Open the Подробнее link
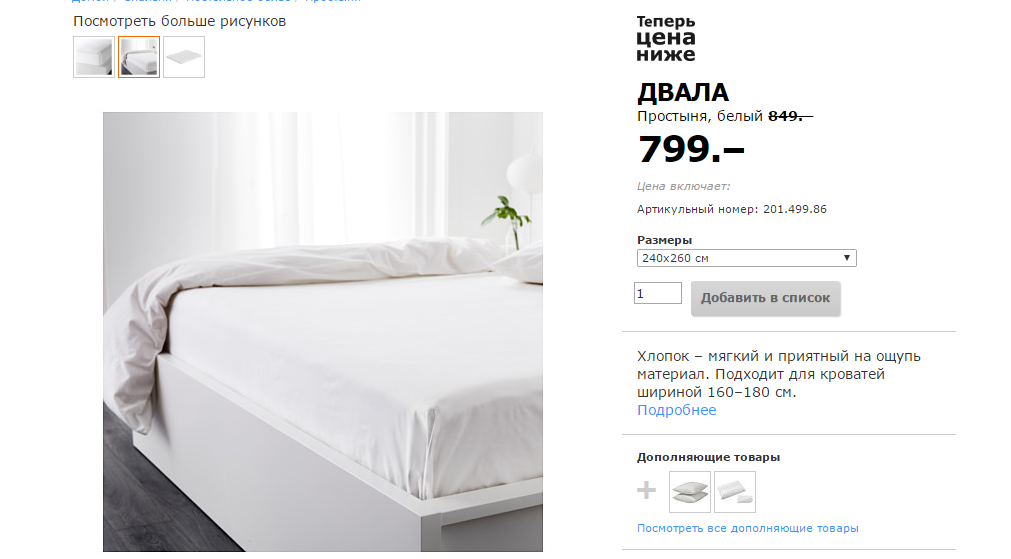 [x=676, y=410]
